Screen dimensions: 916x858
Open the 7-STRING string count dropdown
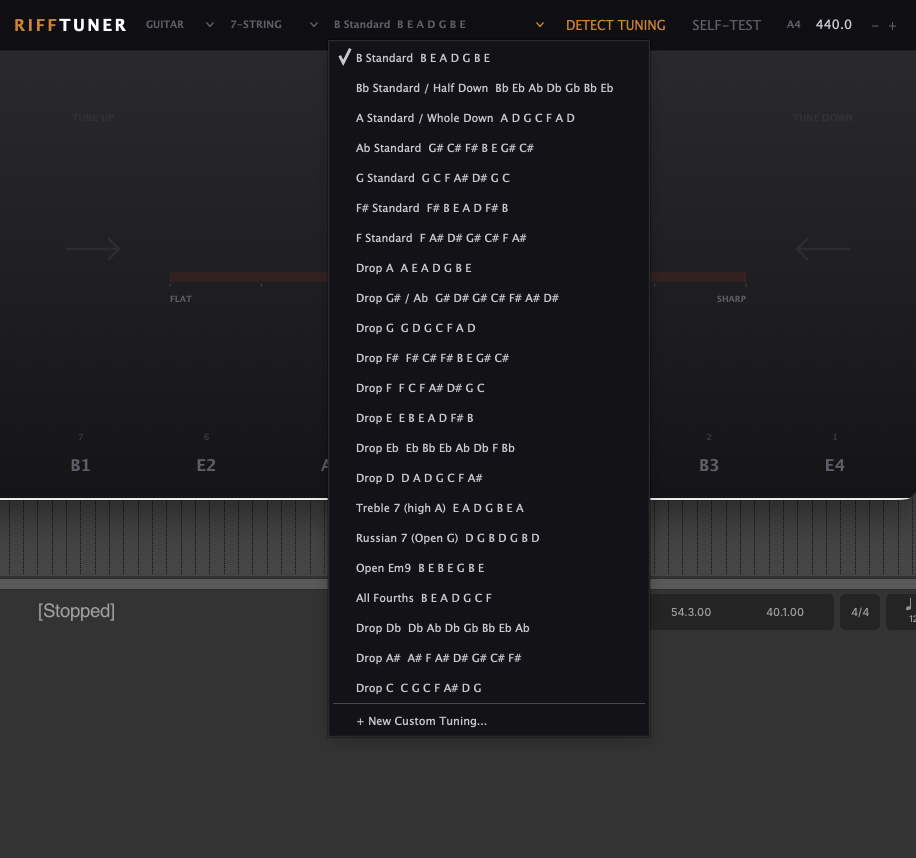pyautogui.click(x=273, y=25)
